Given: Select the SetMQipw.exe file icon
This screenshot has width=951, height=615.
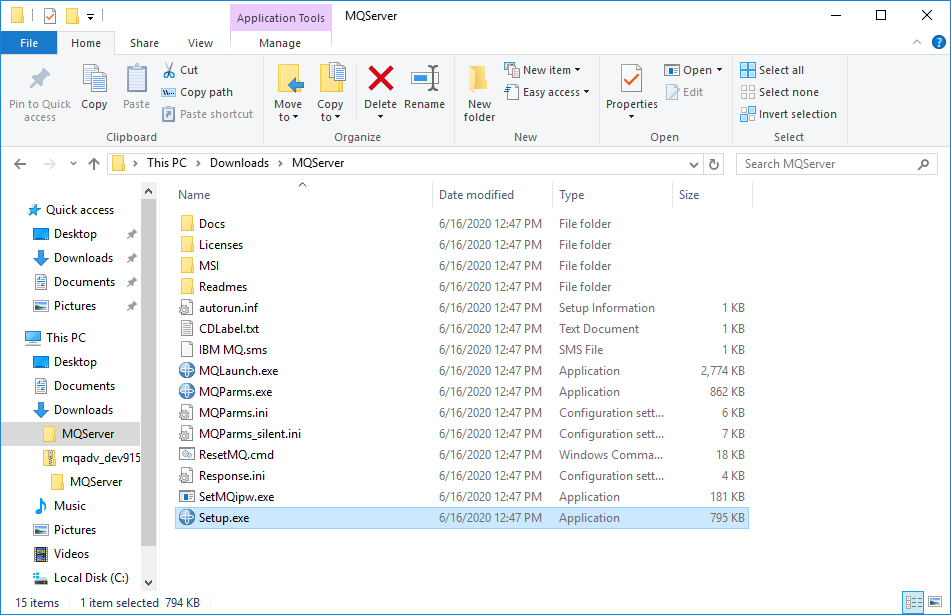Looking at the screenshot, I should click(x=187, y=497).
